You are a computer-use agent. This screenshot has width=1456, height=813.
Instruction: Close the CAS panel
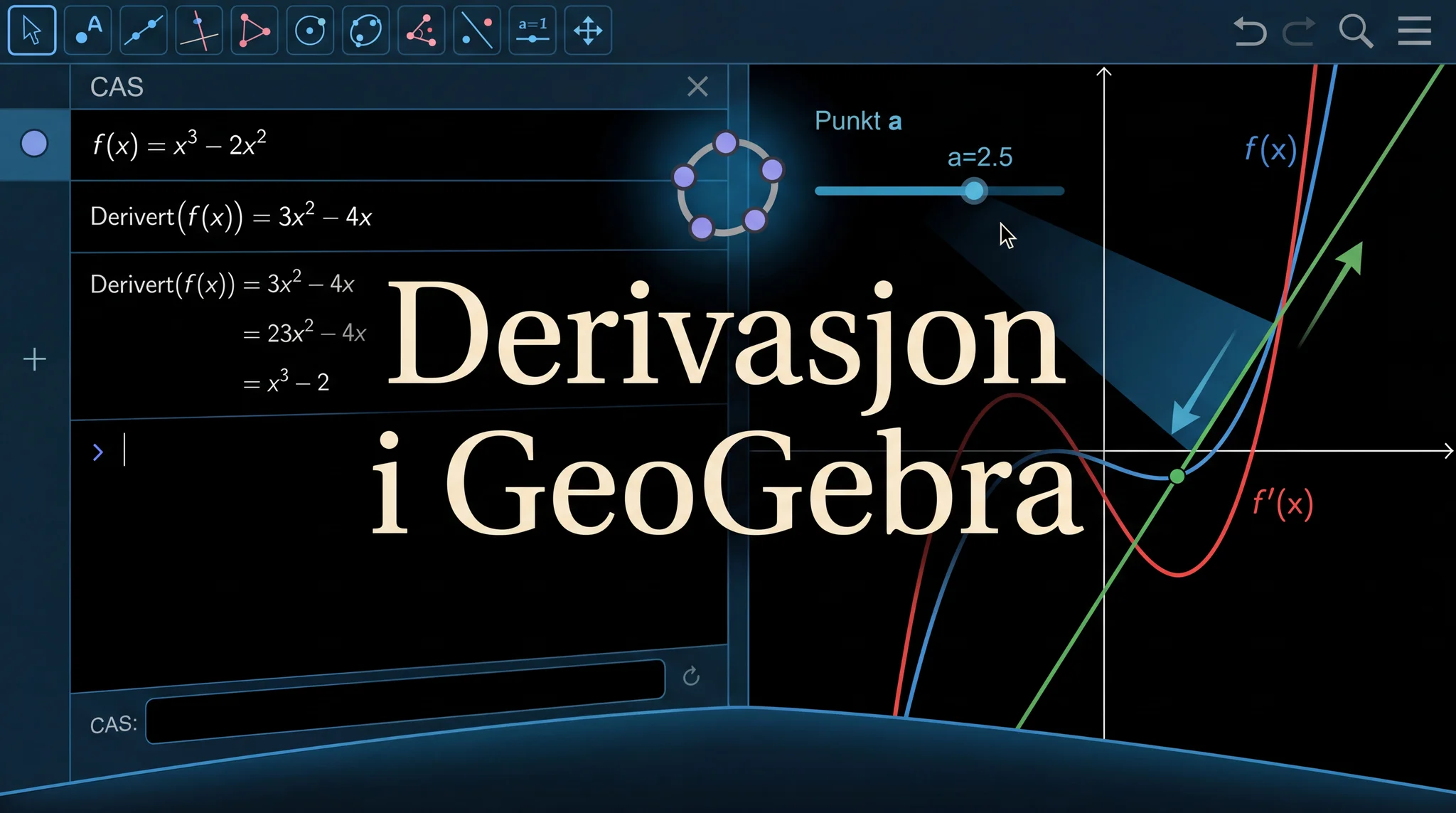[x=697, y=87]
